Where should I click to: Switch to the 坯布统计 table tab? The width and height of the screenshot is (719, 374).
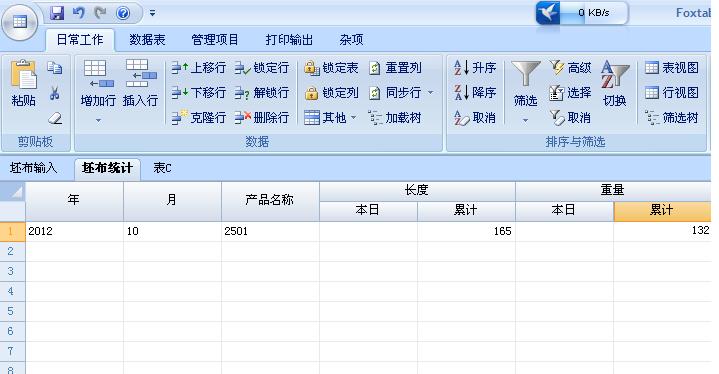107,168
